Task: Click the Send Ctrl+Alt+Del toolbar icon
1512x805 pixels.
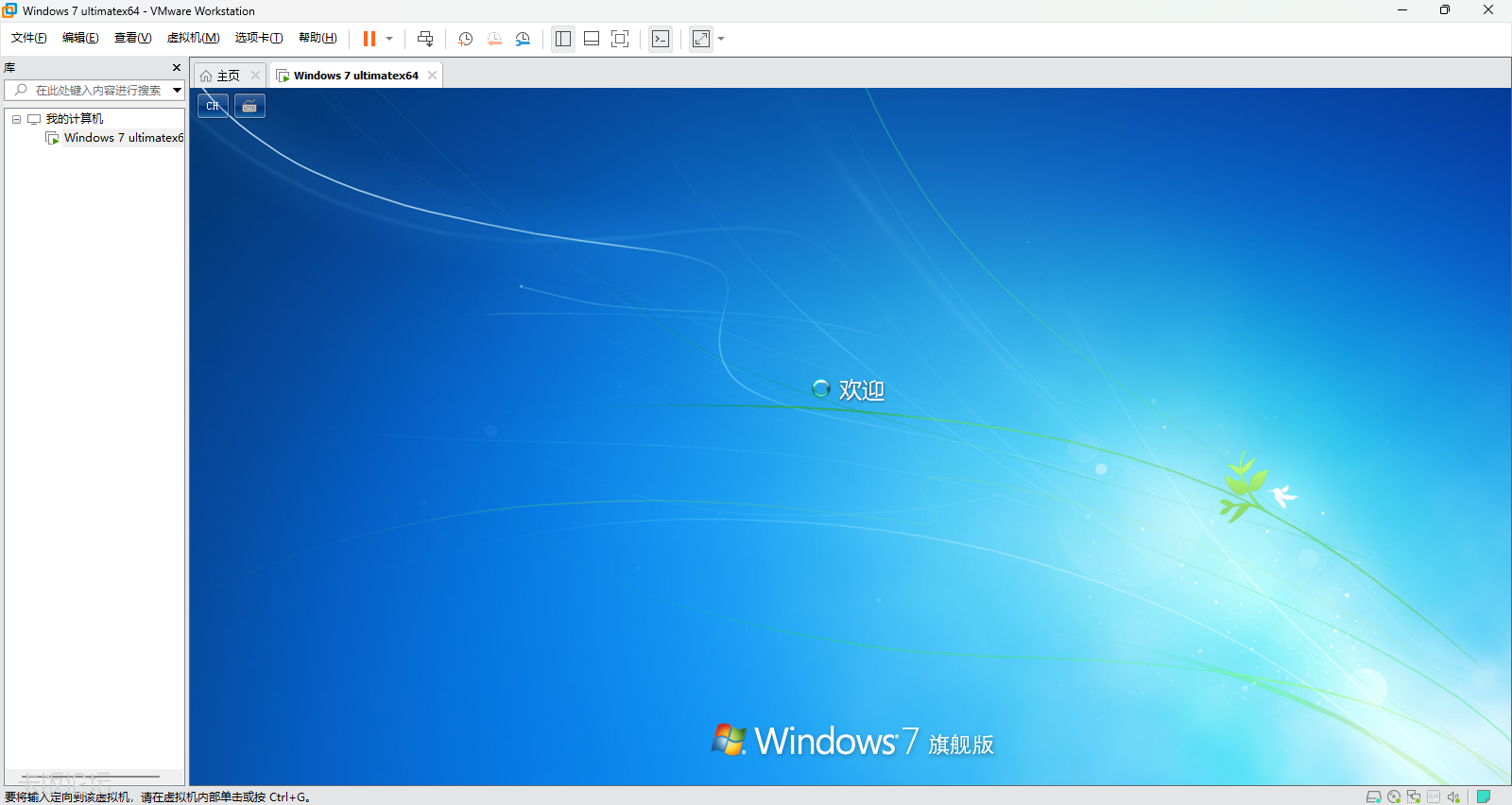Action: [425, 39]
